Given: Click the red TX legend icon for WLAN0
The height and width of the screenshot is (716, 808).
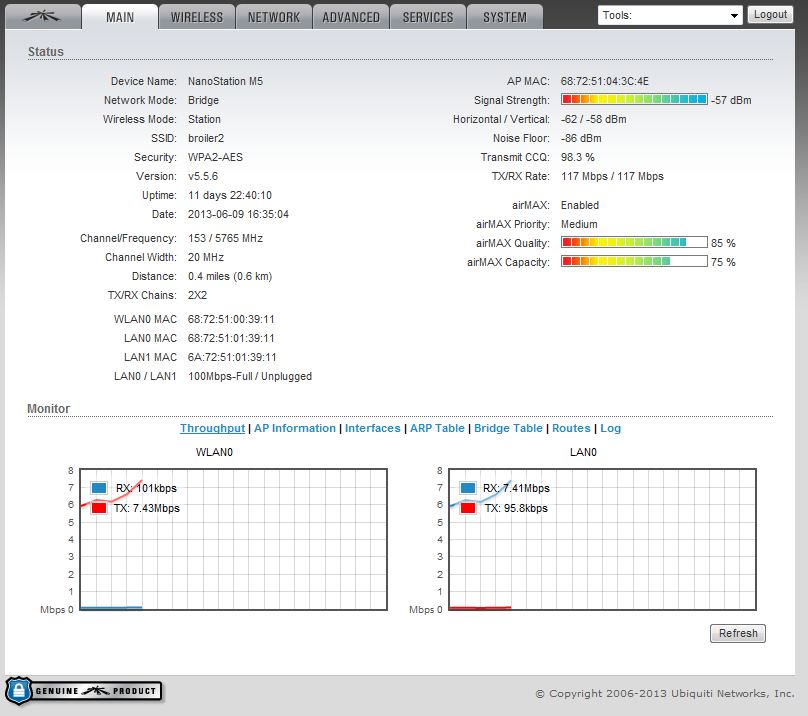Looking at the screenshot, I should pyautogui.click(x=99, y=508).
